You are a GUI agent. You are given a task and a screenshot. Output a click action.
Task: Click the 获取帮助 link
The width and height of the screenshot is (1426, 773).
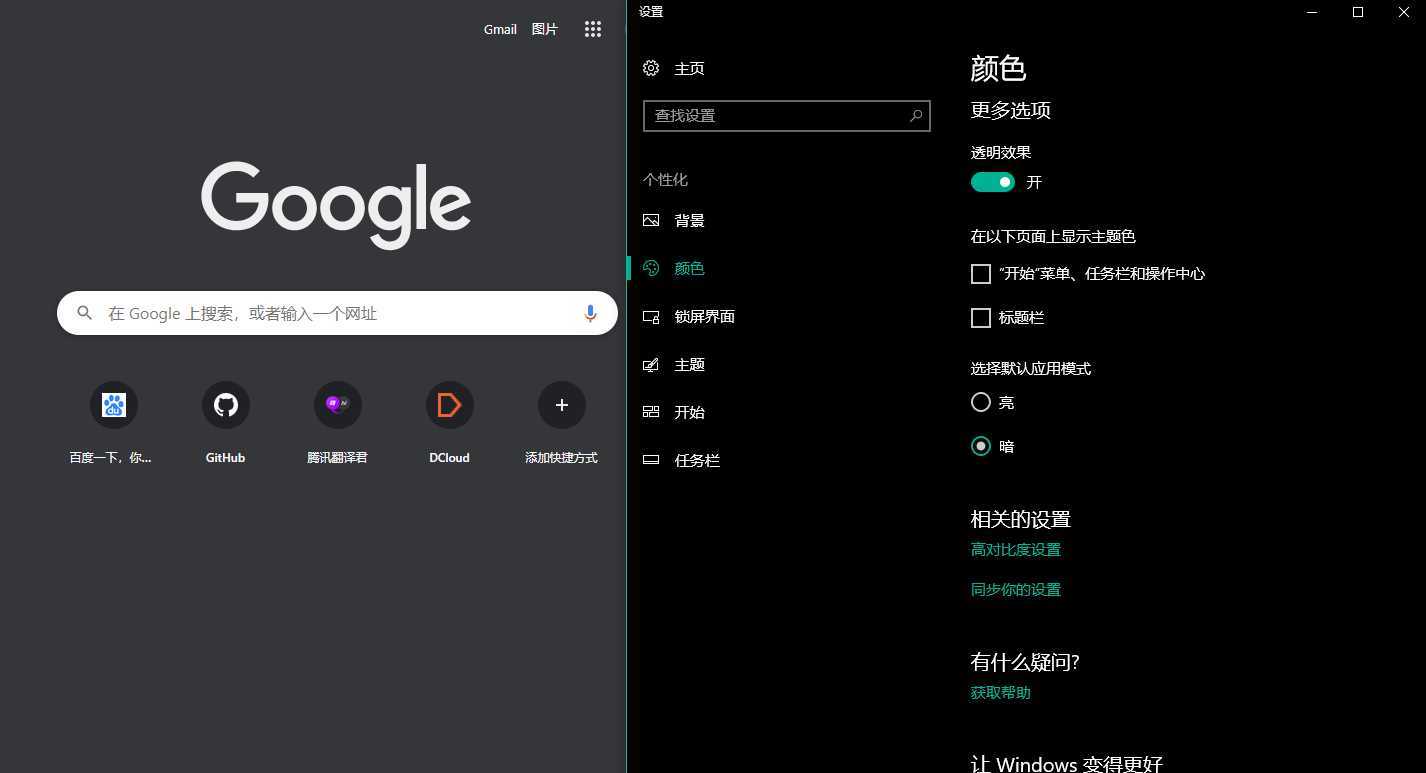1000,692
